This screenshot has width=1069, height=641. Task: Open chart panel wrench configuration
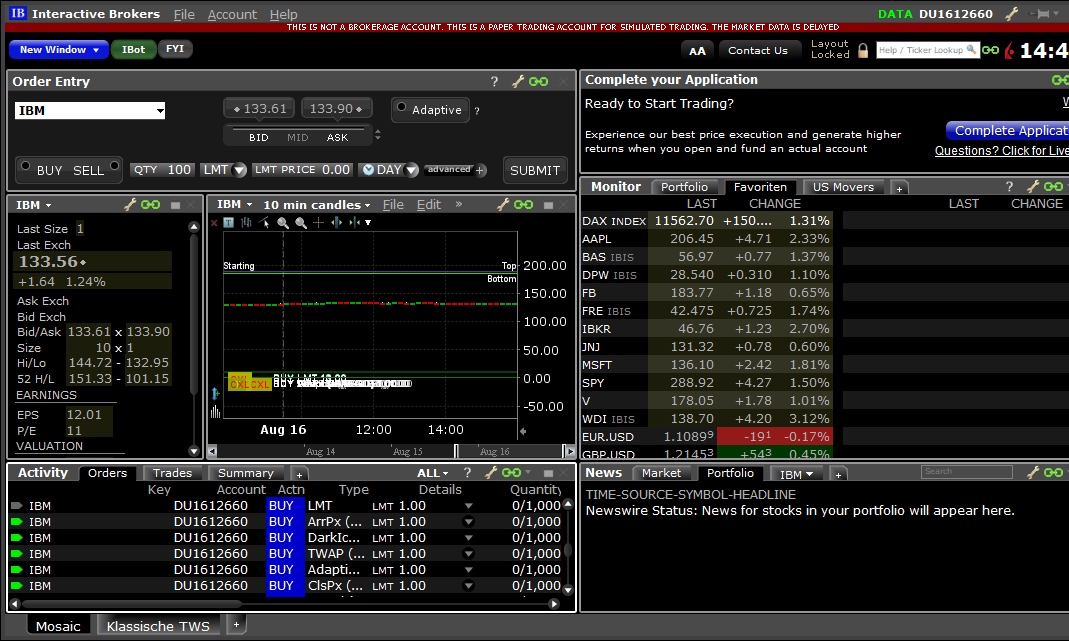click(503, 205)
